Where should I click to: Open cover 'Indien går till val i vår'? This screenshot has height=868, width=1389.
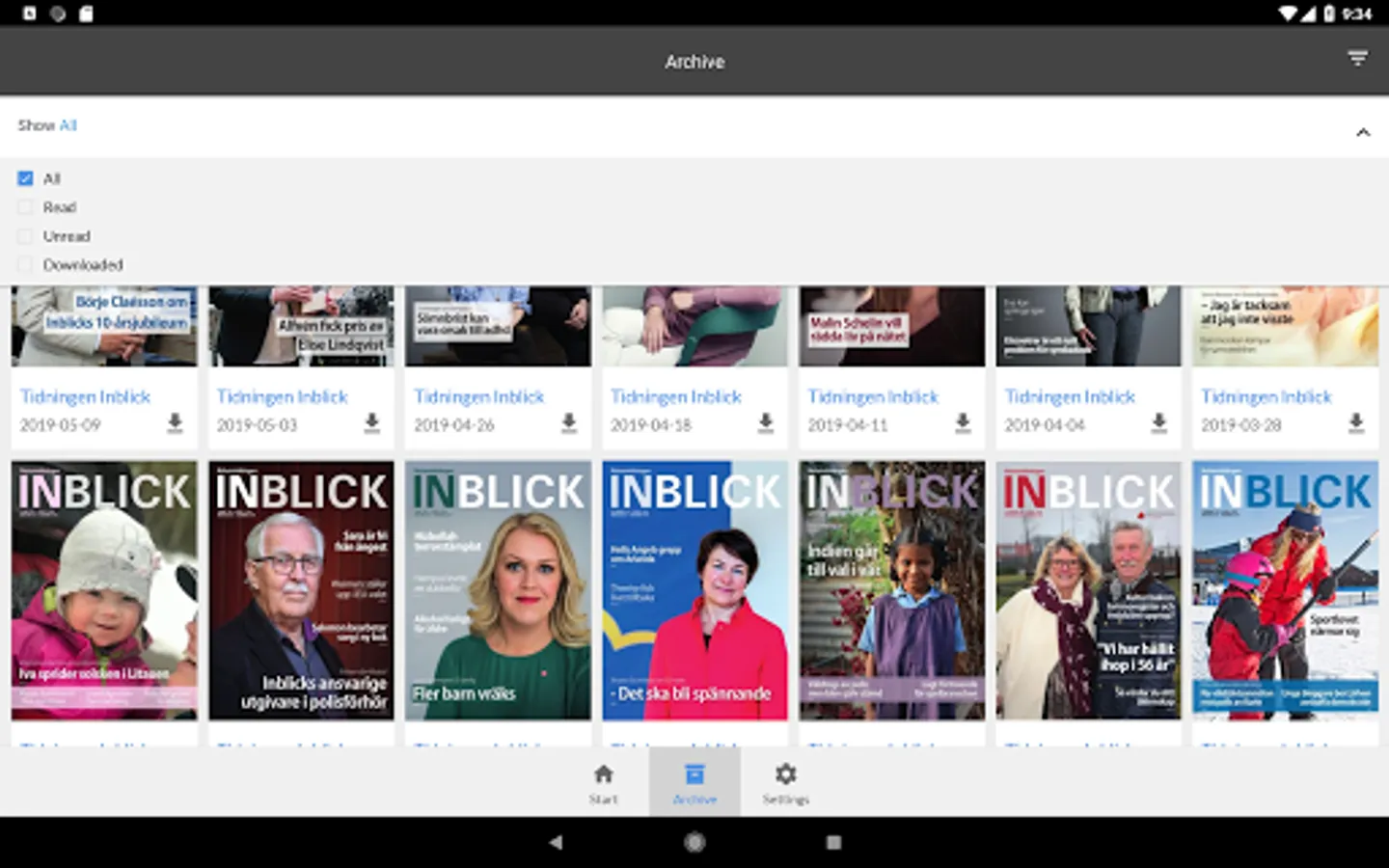click(892, 590)
